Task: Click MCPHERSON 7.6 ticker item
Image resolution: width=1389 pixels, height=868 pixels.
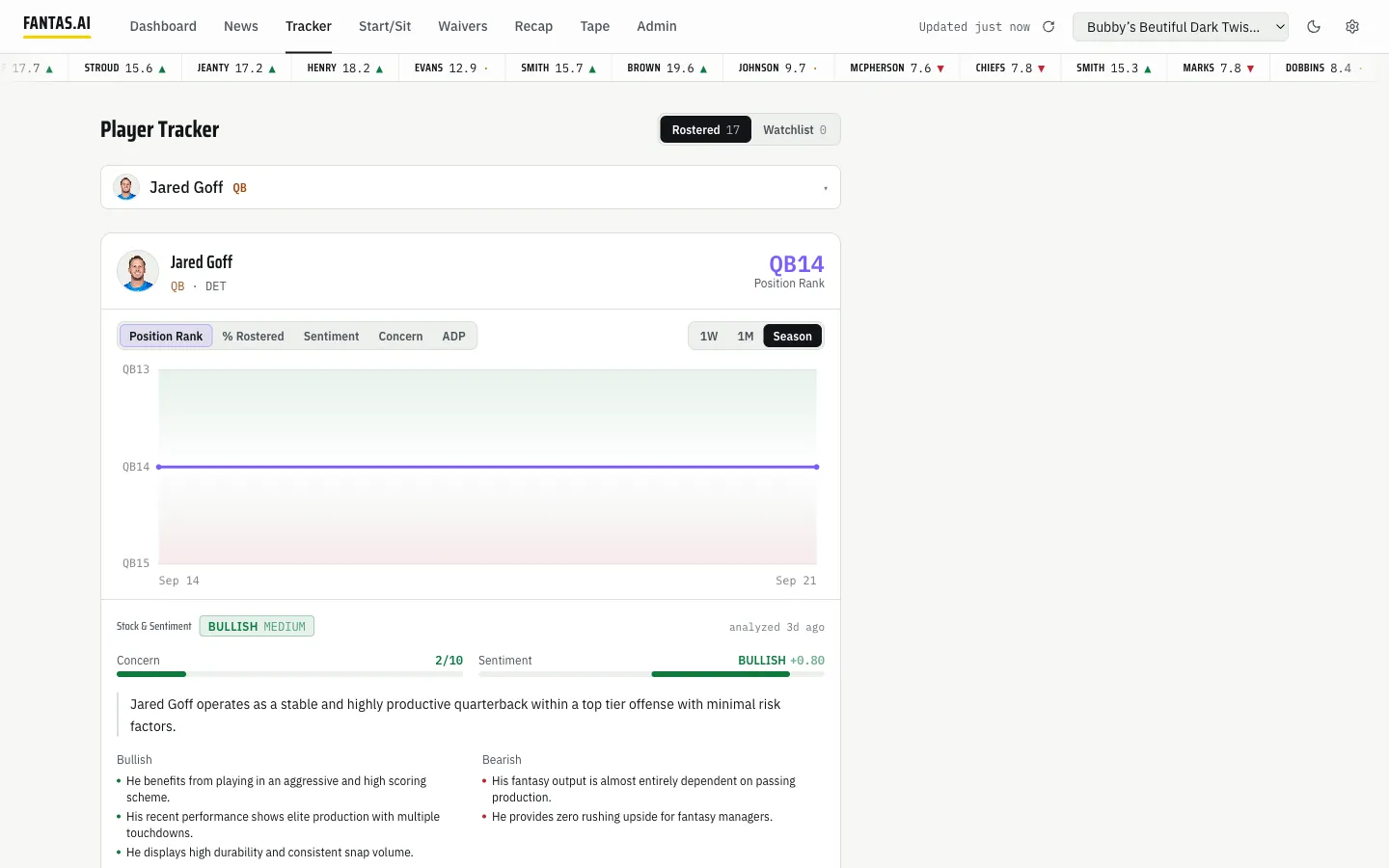Action: pyautogui.click(x=897, y=68)
